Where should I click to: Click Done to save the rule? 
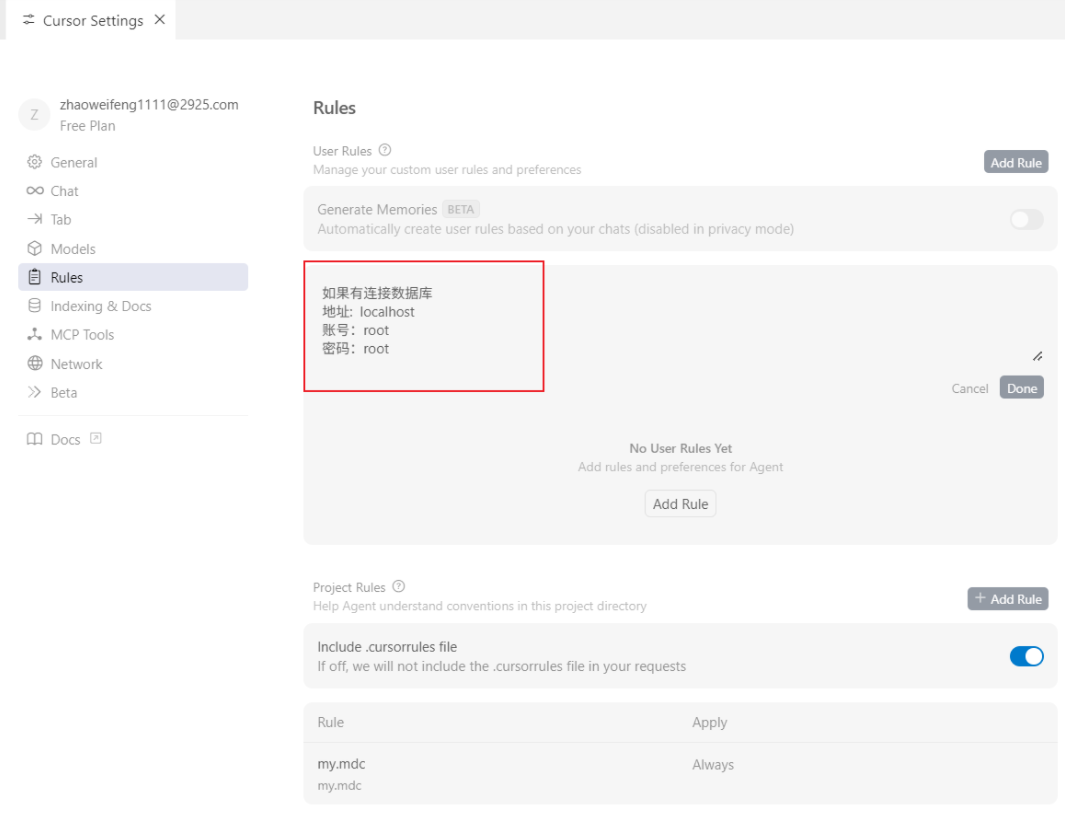pos(1022,388)
